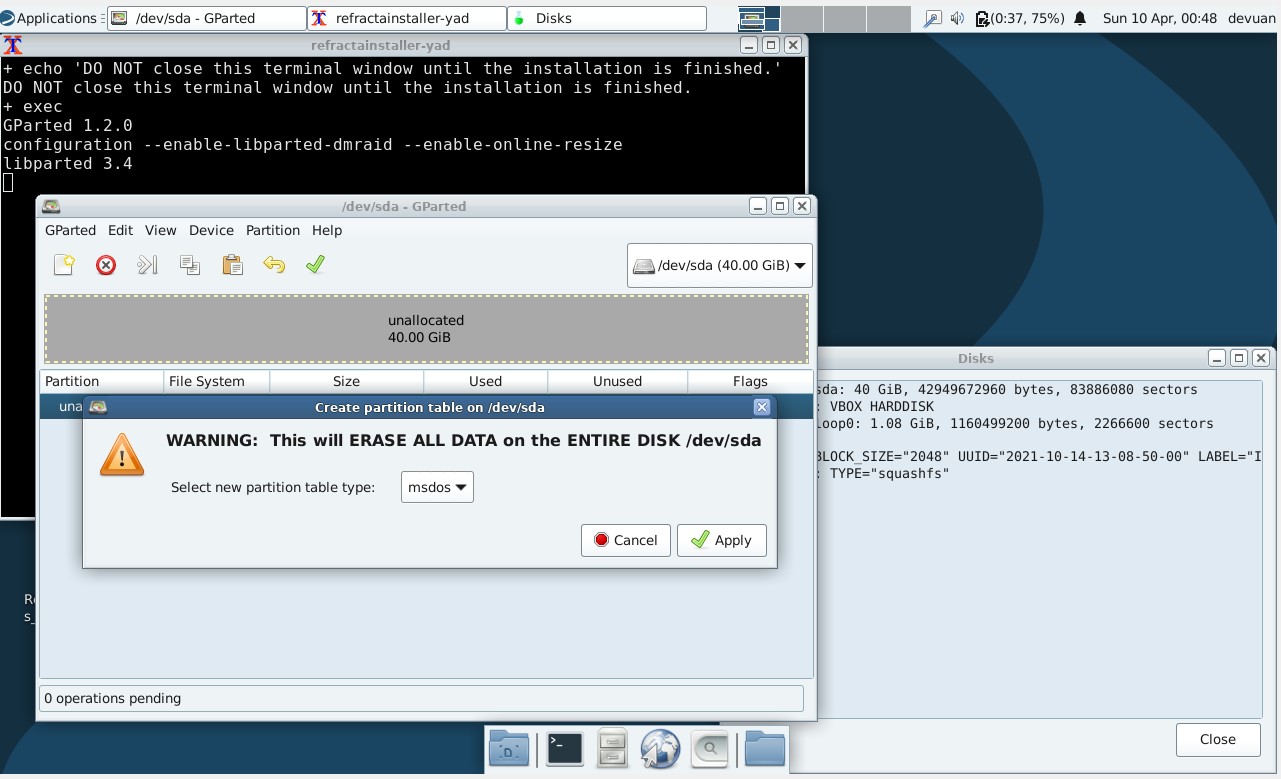Switch to Disks taskbar window button

click(x=606, y=18)
